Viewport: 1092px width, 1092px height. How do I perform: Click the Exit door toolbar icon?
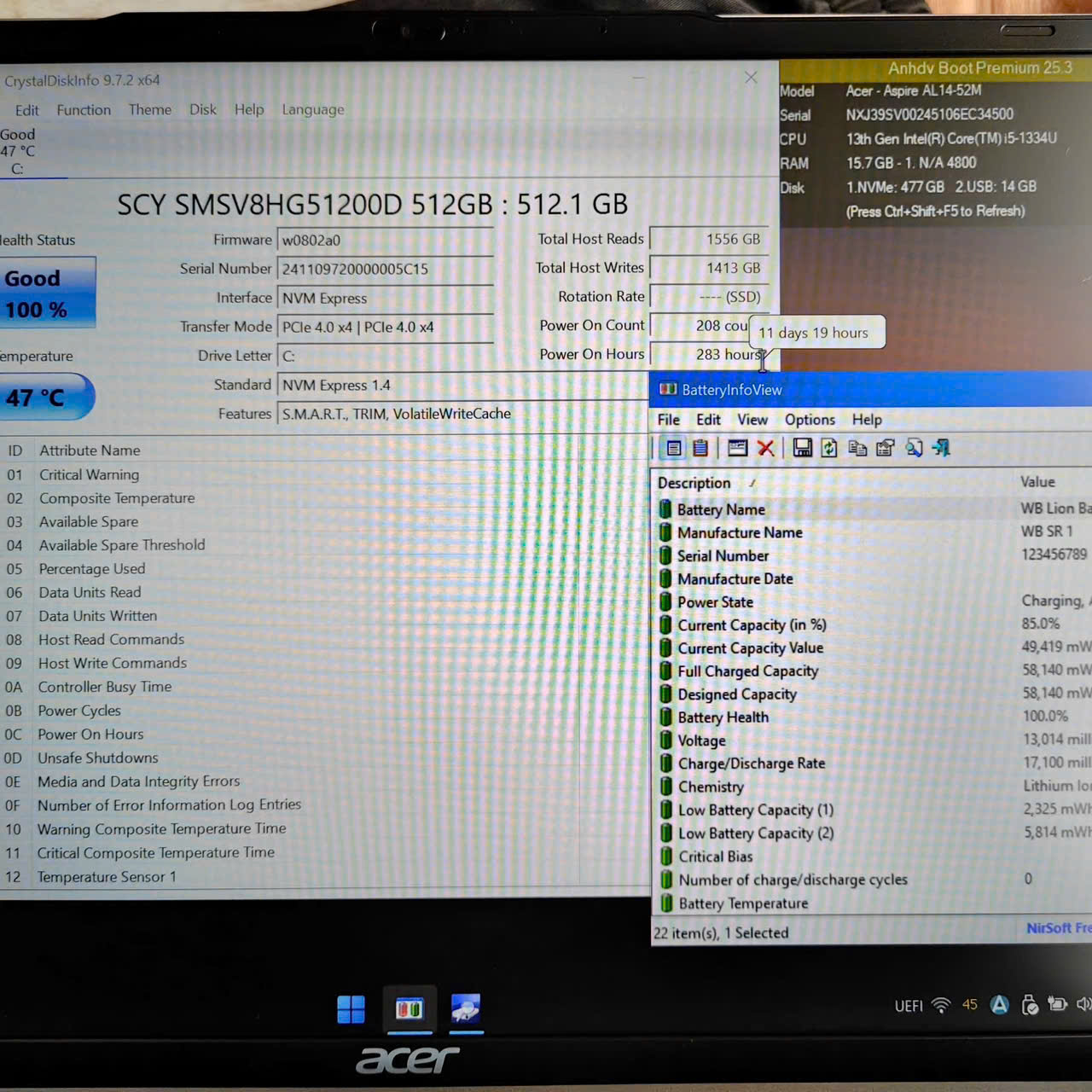pos(941,448)
